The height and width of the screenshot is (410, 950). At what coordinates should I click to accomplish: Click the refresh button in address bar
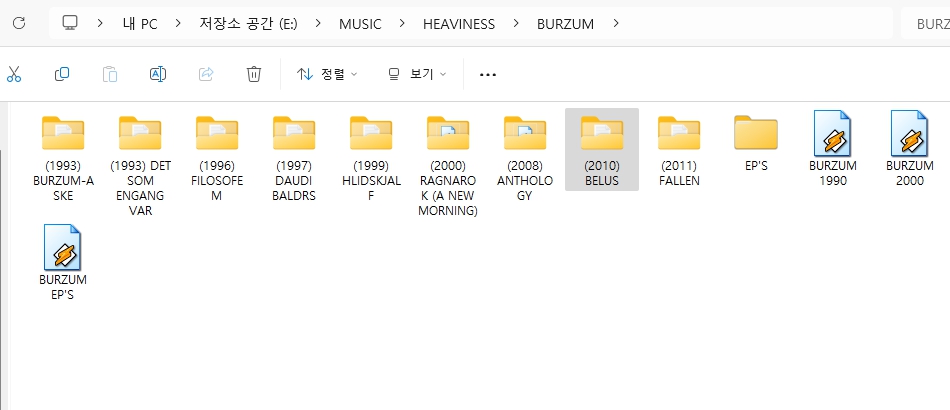(x=19, y=24)
